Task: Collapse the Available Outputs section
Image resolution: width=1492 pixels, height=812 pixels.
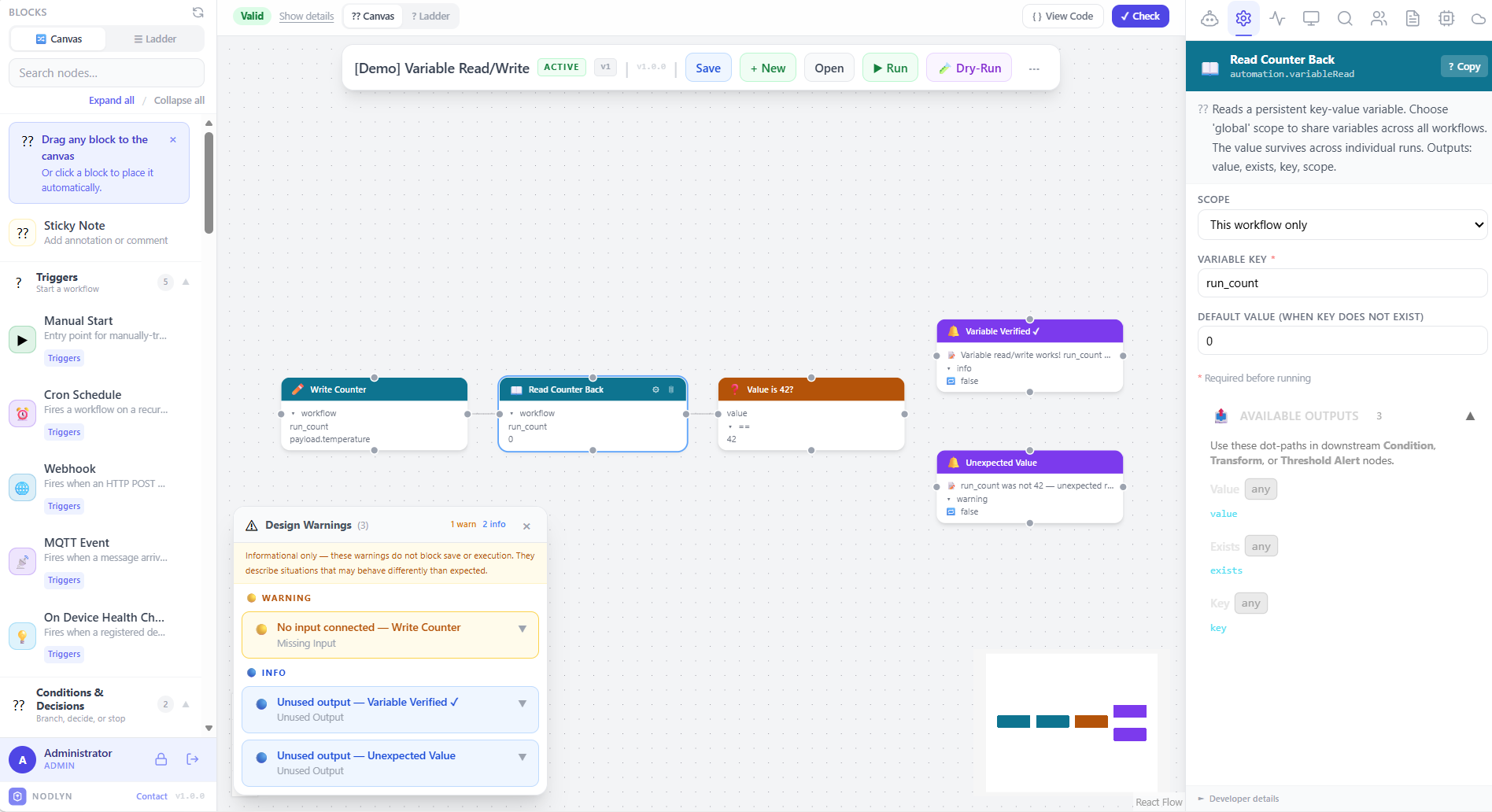Action: 1470,416
